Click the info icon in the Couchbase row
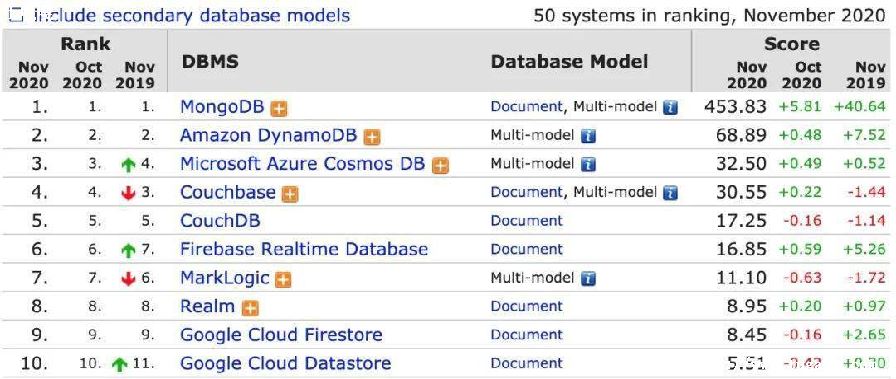 click(670, 193)
